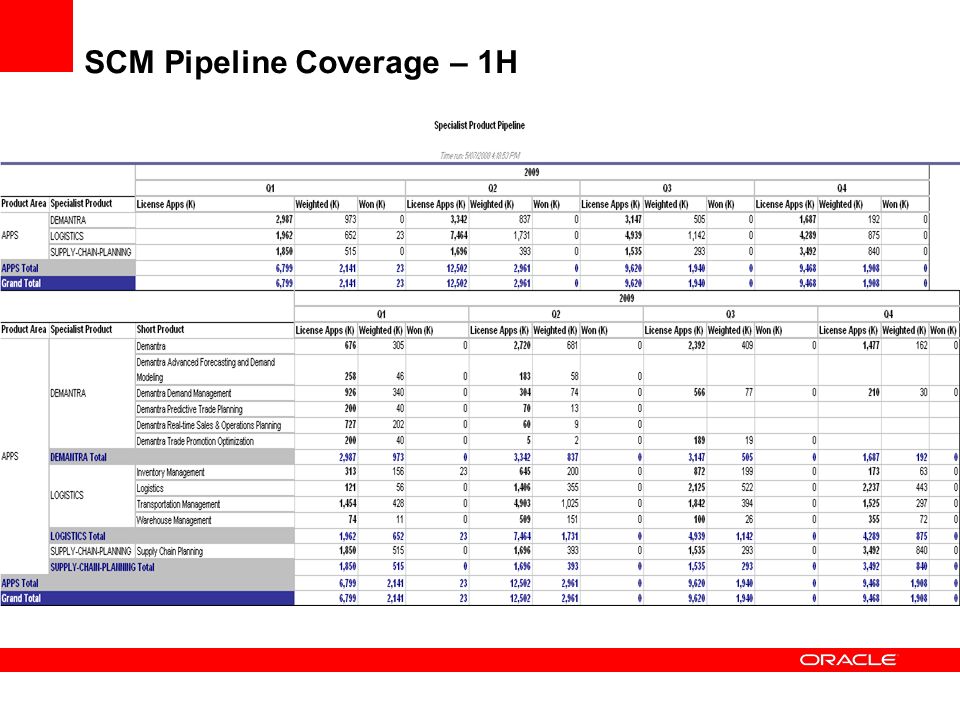Click the Oracle logo in the red footer
This screenshot has height=720, width=960.
coord(847,659)
